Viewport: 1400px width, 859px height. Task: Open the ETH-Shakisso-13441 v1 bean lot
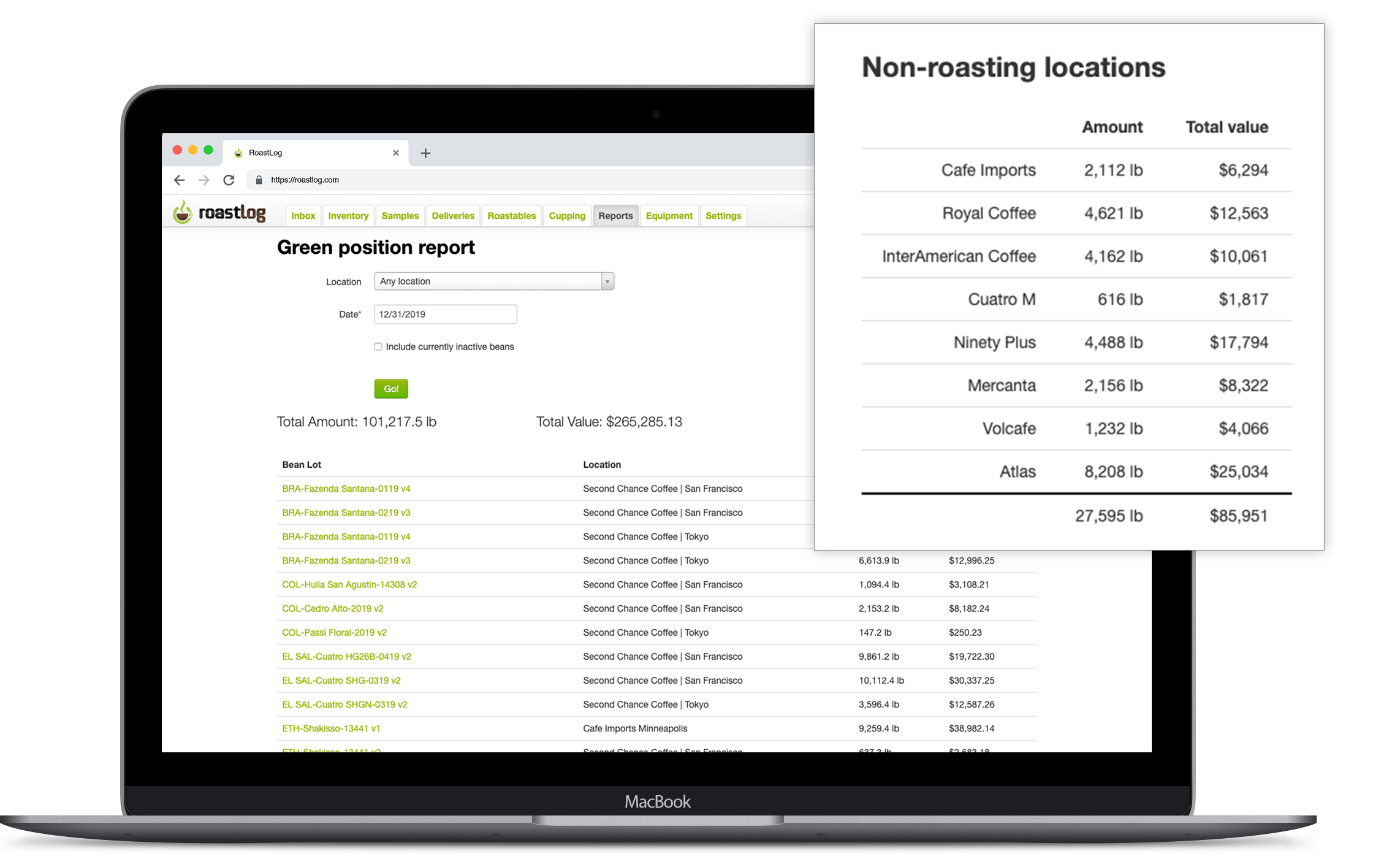click(x=331, y=728)
